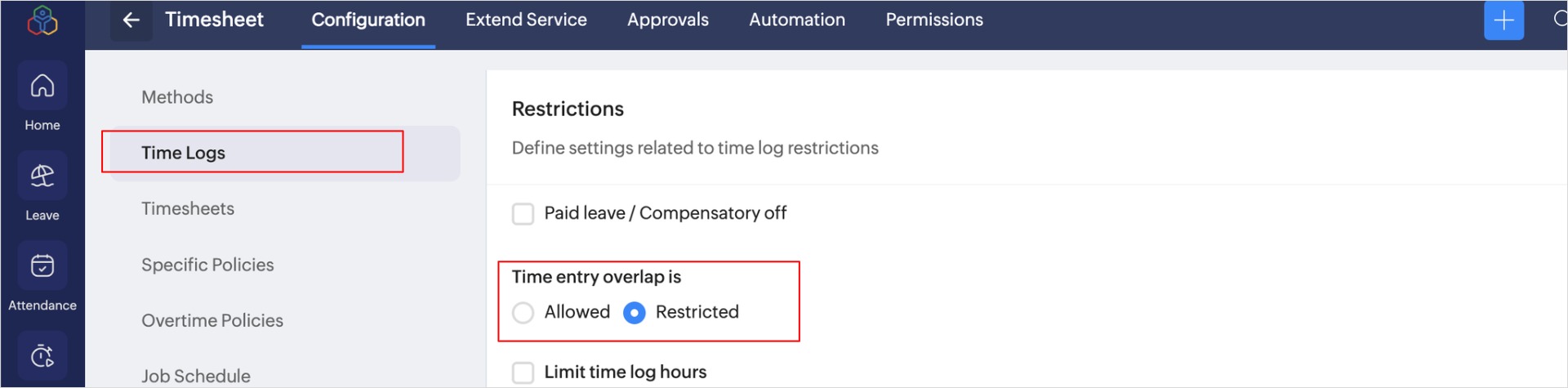Click the Zoho People logo icon
The image size is (1568, 388).
pyautogui.click(x=42, y=21)
